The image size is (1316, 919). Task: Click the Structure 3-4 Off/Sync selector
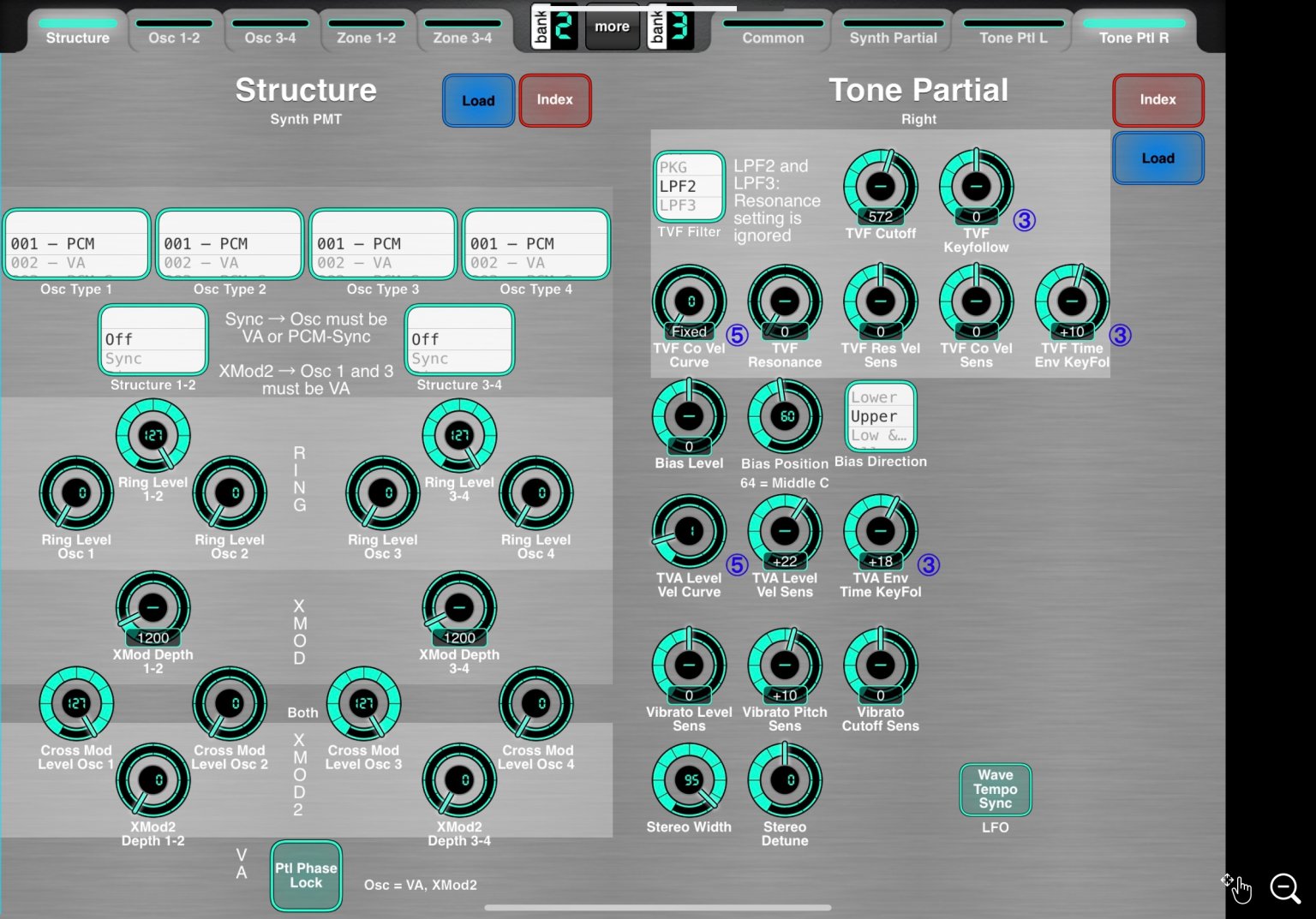459,340
